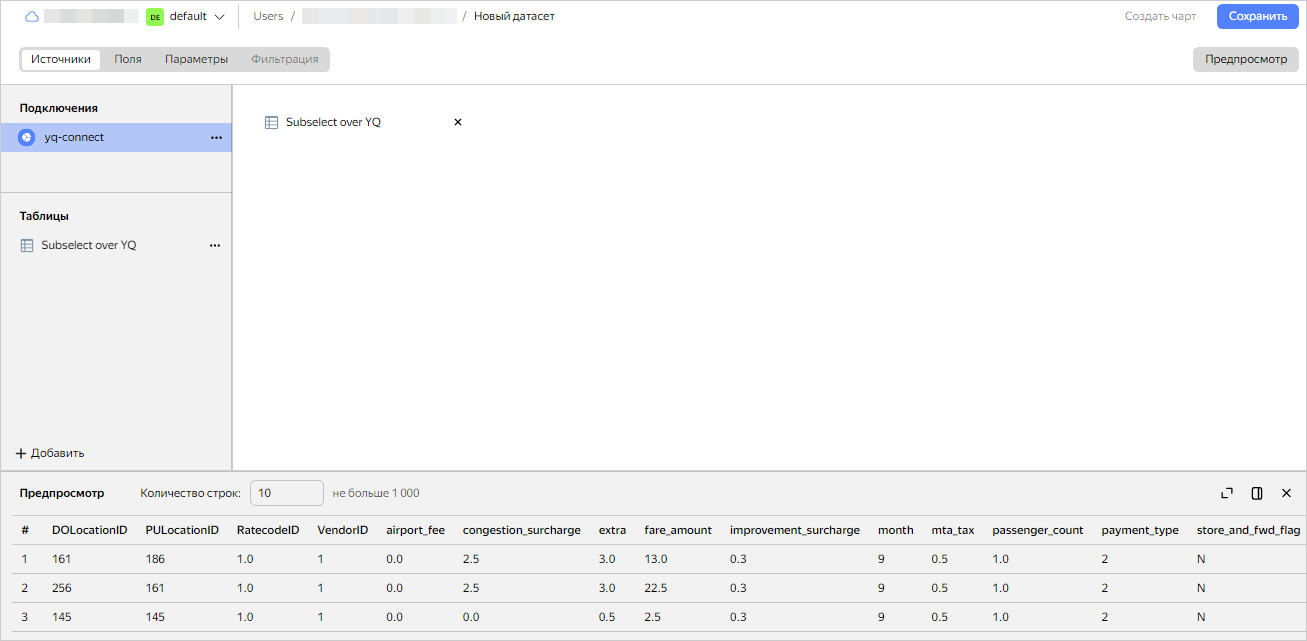The height and width of the screenshot is (641, 1307).
Task: Click the Сохранить button
Action: [x=1257, y=16]
